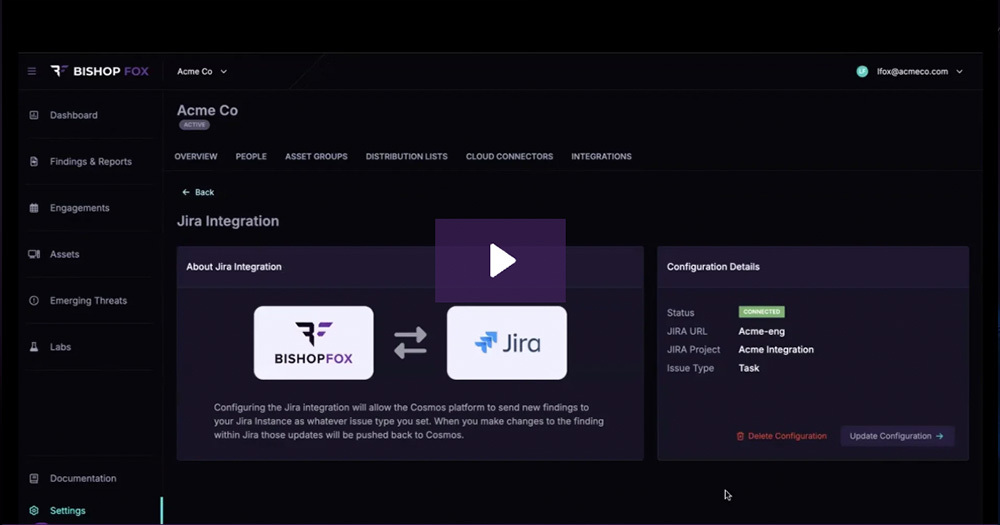Click the ACTIVE badge under Acme Co

(x=195, y=125)
